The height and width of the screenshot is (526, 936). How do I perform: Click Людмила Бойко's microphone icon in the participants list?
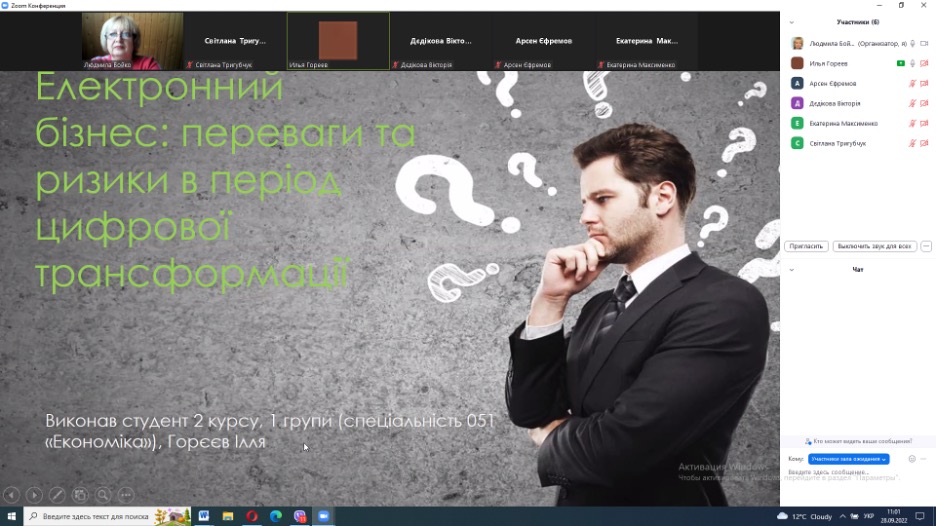912,44
